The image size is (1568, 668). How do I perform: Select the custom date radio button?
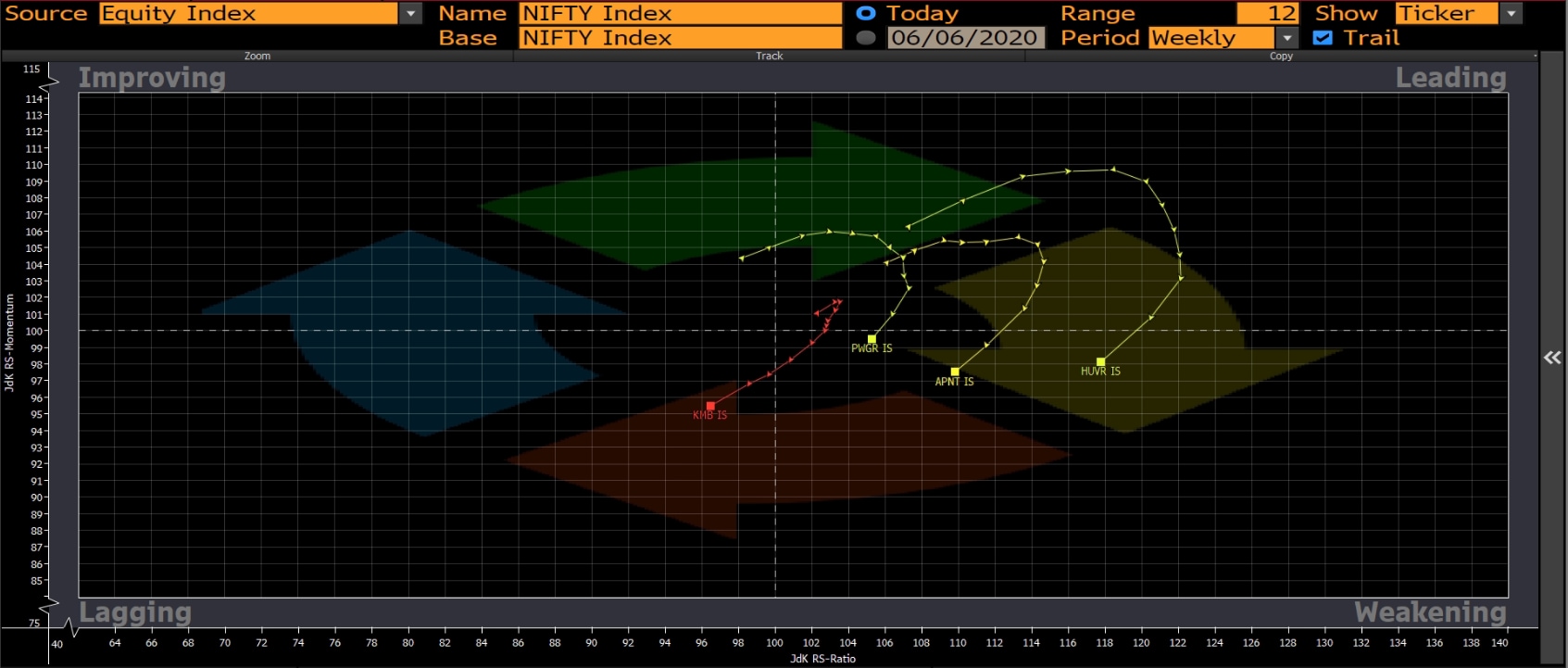(866, 38)
